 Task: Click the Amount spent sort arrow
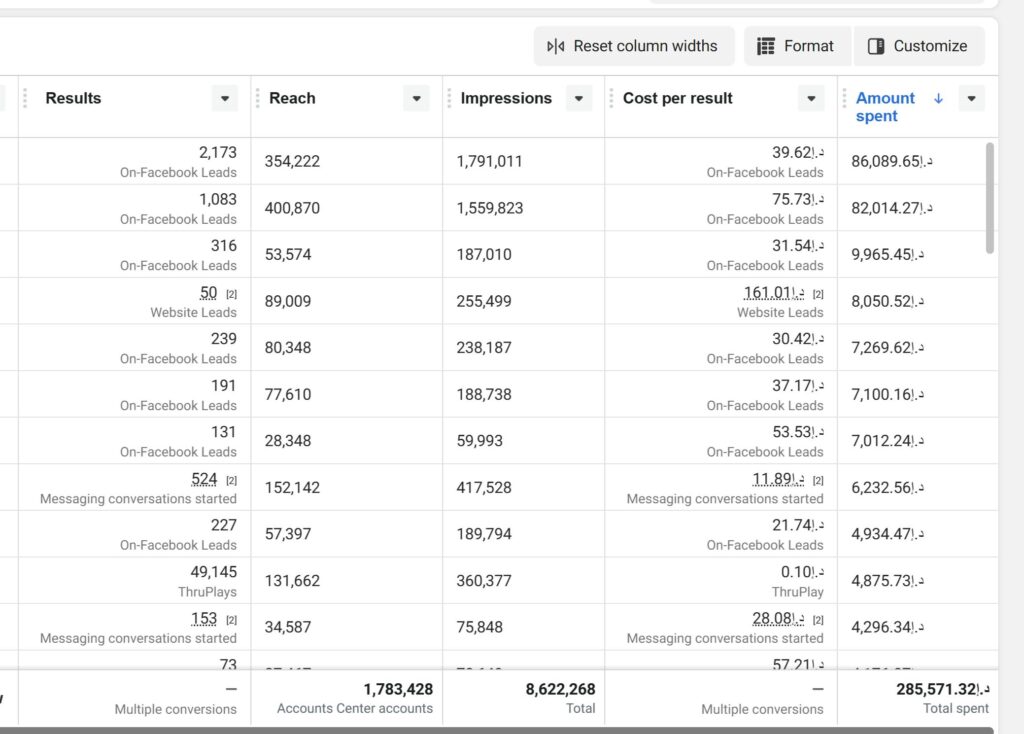(x=938, y=99)
